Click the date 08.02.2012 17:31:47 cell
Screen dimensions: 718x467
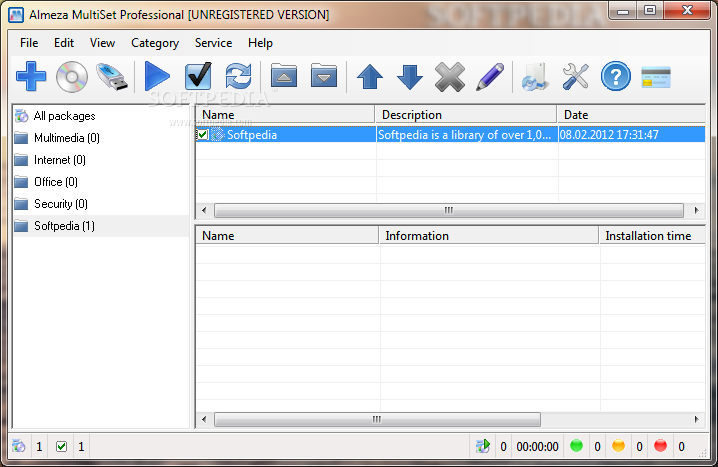(x=609, y=135)
